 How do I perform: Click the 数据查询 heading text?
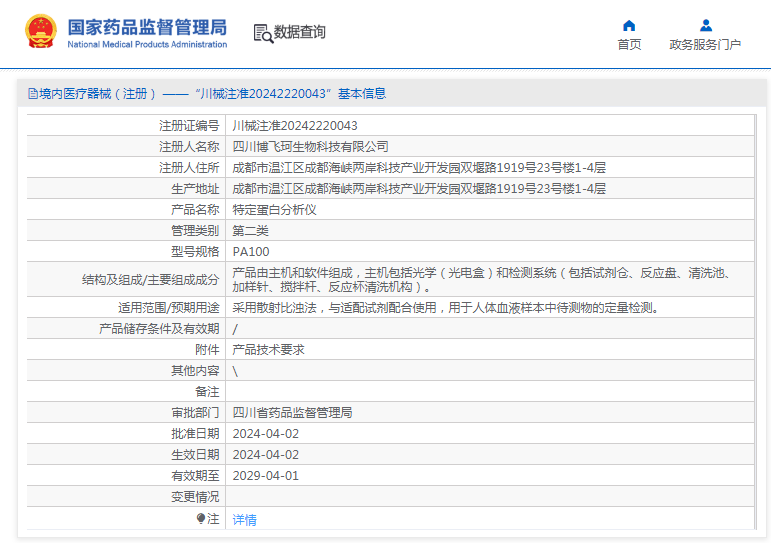pos(299,32)
